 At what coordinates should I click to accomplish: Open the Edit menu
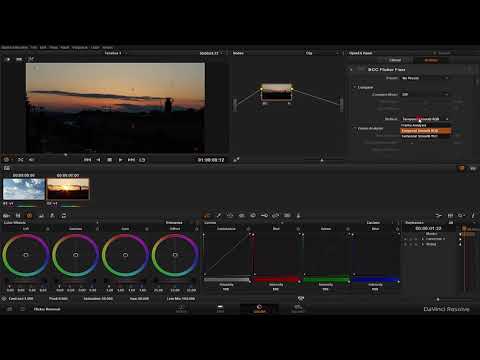click(x=43, y=47)
